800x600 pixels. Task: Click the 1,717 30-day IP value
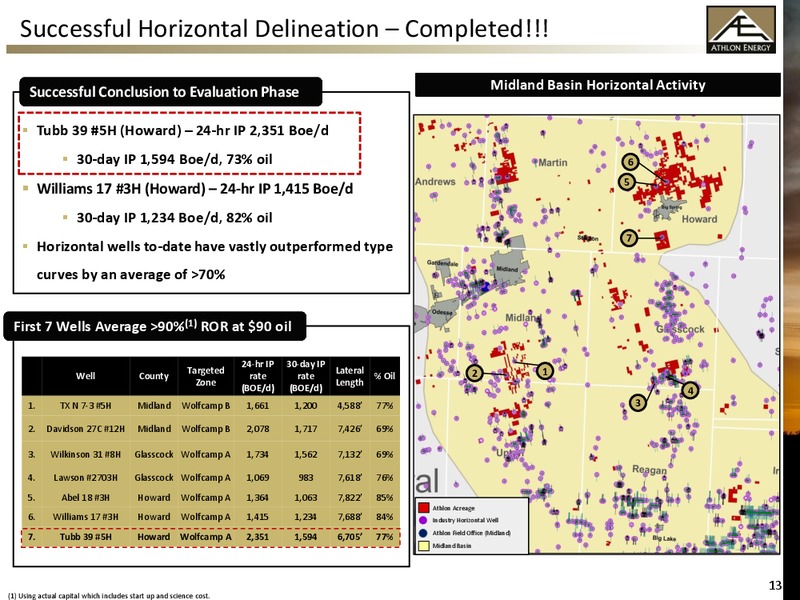pos(306,429)
